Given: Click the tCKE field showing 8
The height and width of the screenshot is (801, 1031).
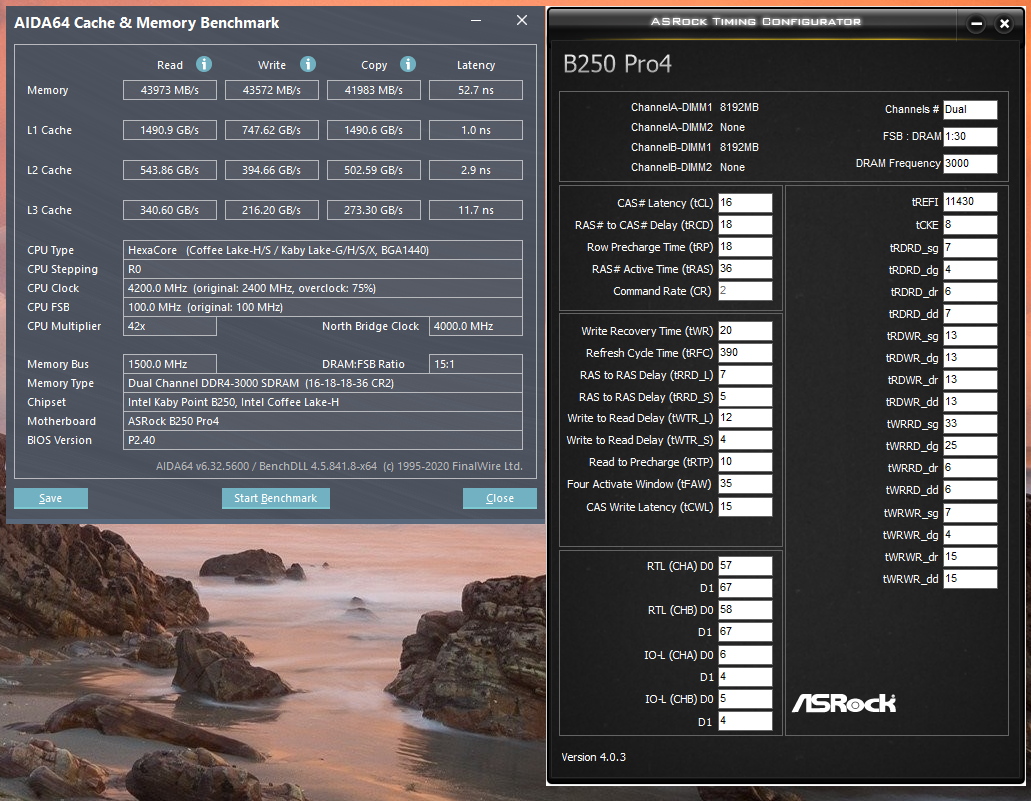Looking at the screenshot, I should click(x=970, y=225).
